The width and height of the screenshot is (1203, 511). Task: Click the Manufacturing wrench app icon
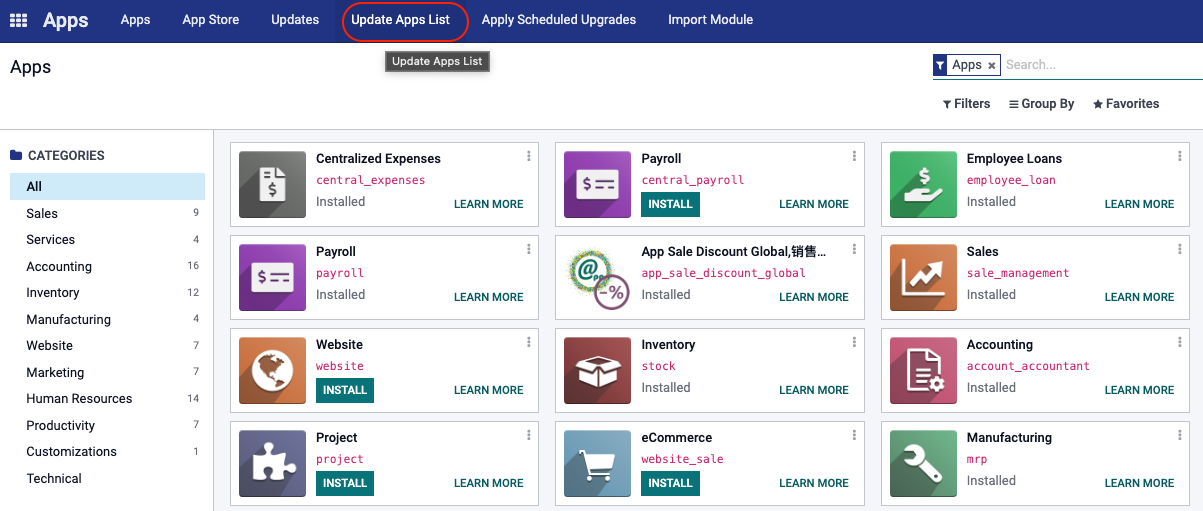pos(922,464)
